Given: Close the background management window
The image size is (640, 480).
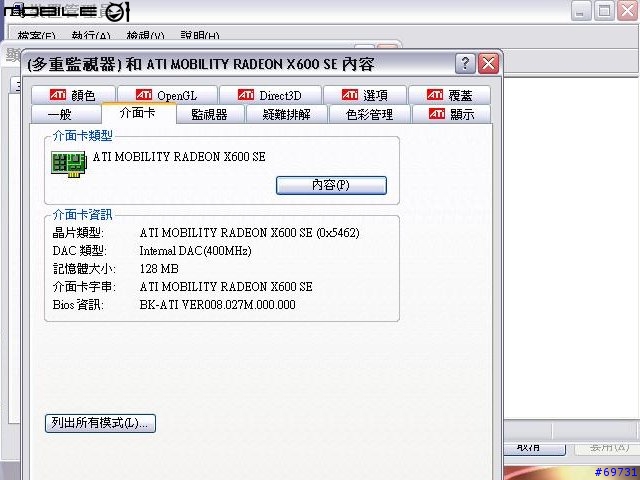Looking at the screenshot, I should coord(628,10).
